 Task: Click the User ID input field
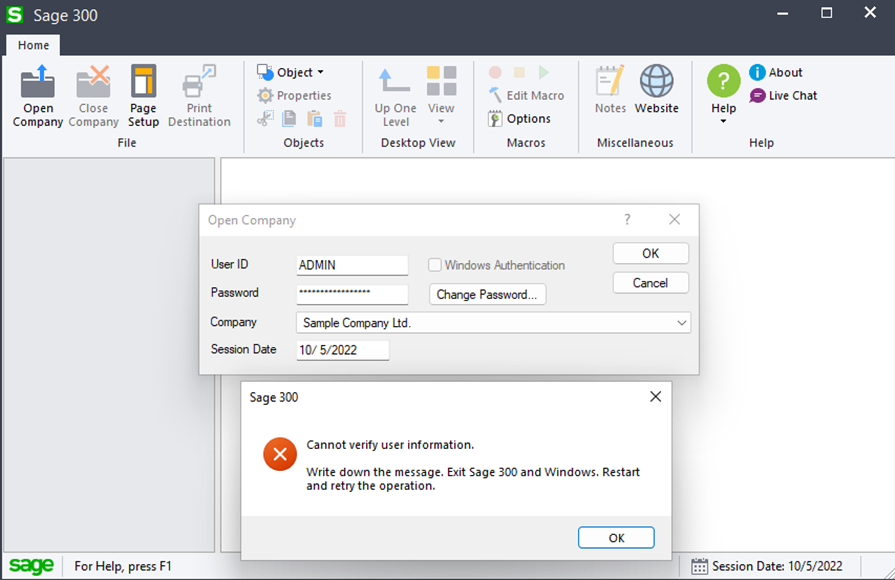[x=352, y=265]
